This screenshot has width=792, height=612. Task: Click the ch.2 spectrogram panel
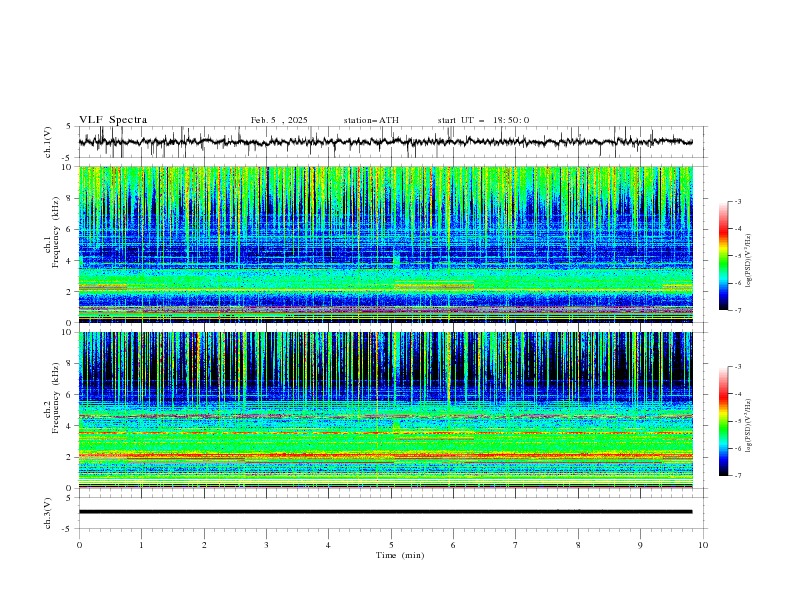[385, 410]
